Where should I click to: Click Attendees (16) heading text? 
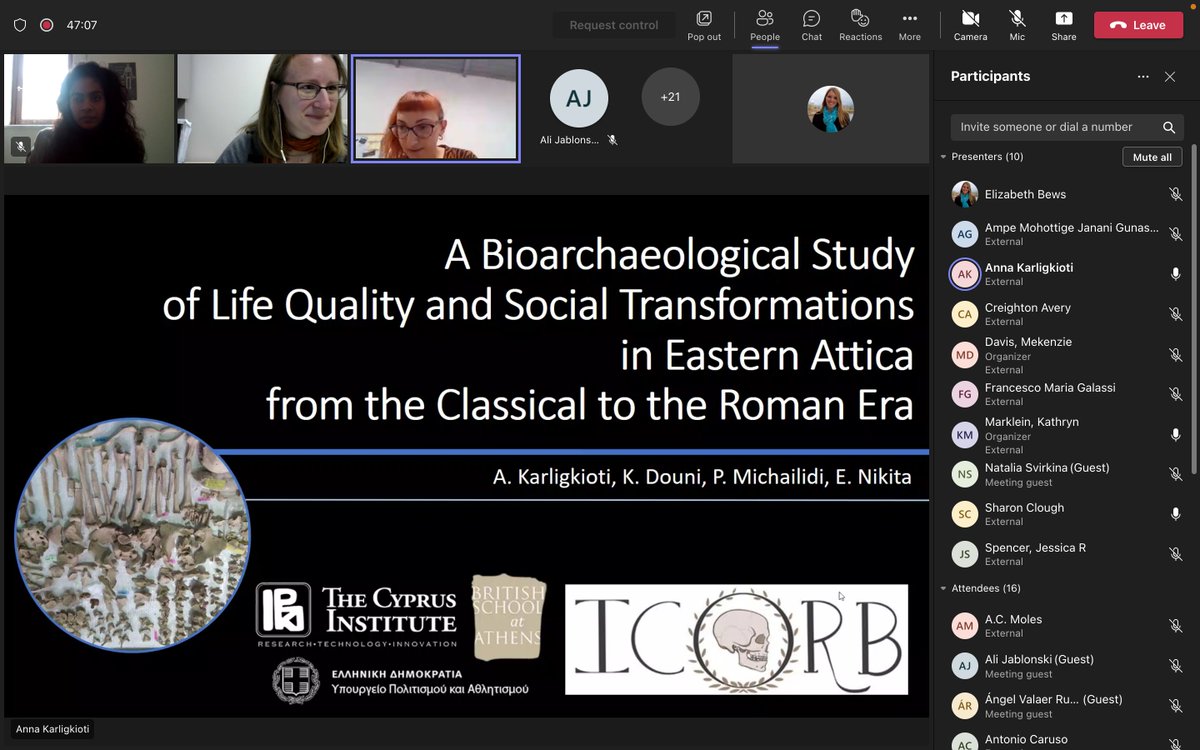(986, 589)
